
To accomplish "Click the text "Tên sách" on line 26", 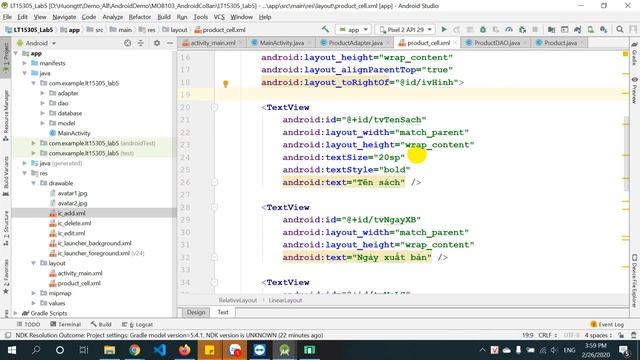I will click(x=381, y=182).
